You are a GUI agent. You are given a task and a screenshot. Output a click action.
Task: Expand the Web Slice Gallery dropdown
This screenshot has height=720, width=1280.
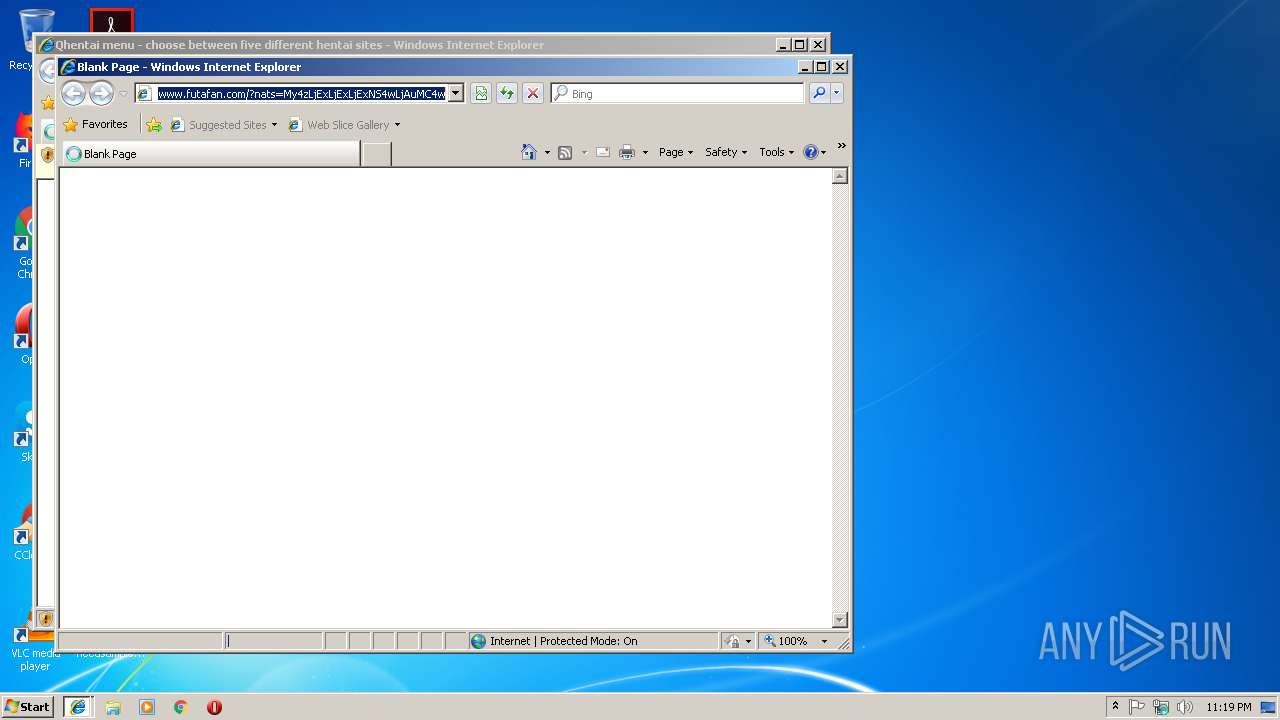click(397, 125)
